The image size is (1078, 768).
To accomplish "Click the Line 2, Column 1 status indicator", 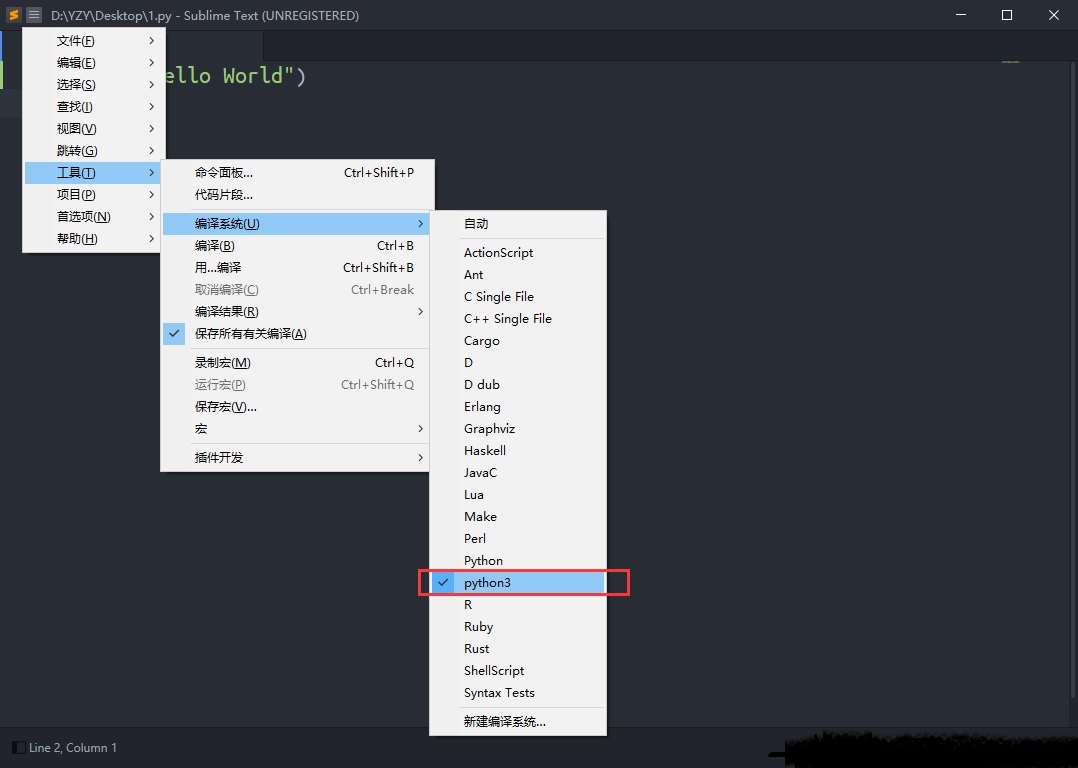I will 71,747.
